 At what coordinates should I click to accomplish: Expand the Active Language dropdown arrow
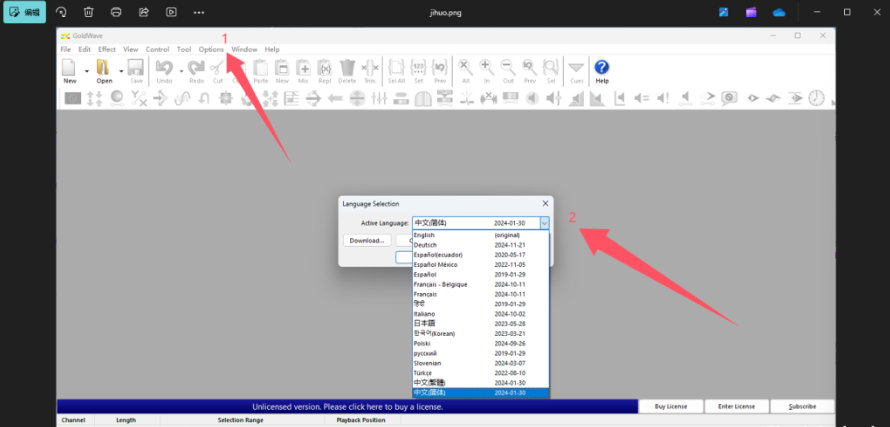pyautogui.click(x=544, y=223)
